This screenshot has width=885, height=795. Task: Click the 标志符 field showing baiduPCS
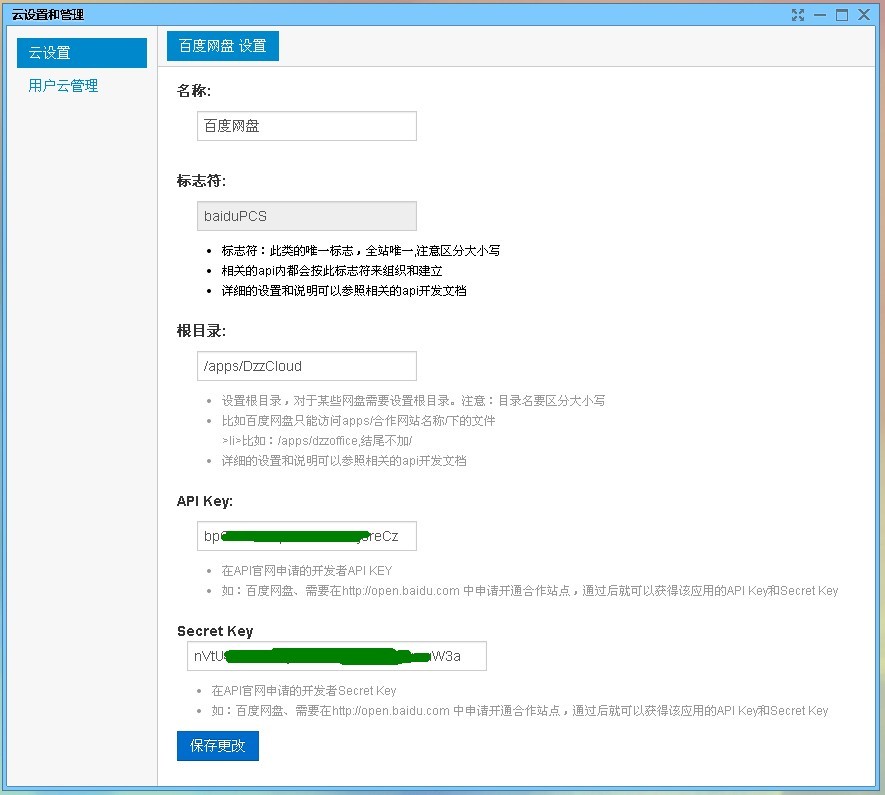(306, 216)
